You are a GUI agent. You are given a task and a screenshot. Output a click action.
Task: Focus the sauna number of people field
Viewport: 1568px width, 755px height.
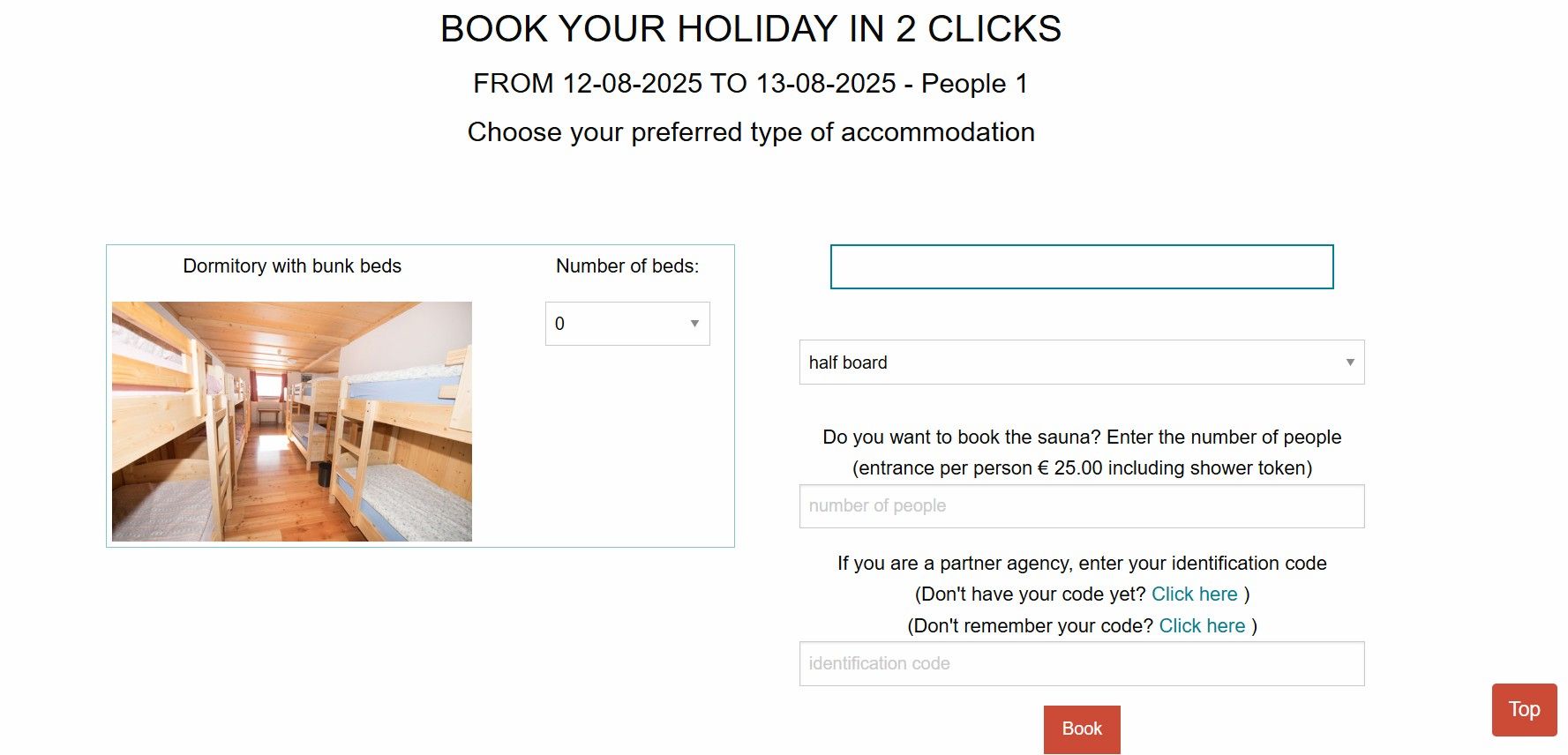1081,506
